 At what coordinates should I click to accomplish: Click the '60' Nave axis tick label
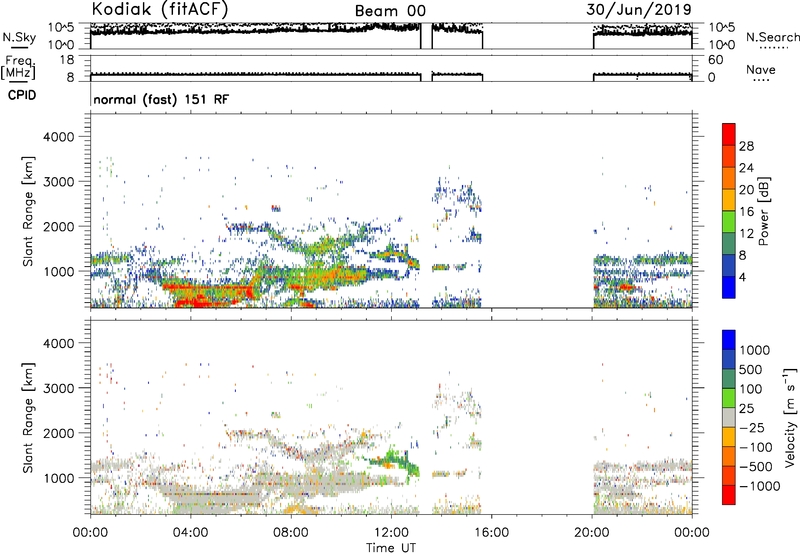coord(715,60)
